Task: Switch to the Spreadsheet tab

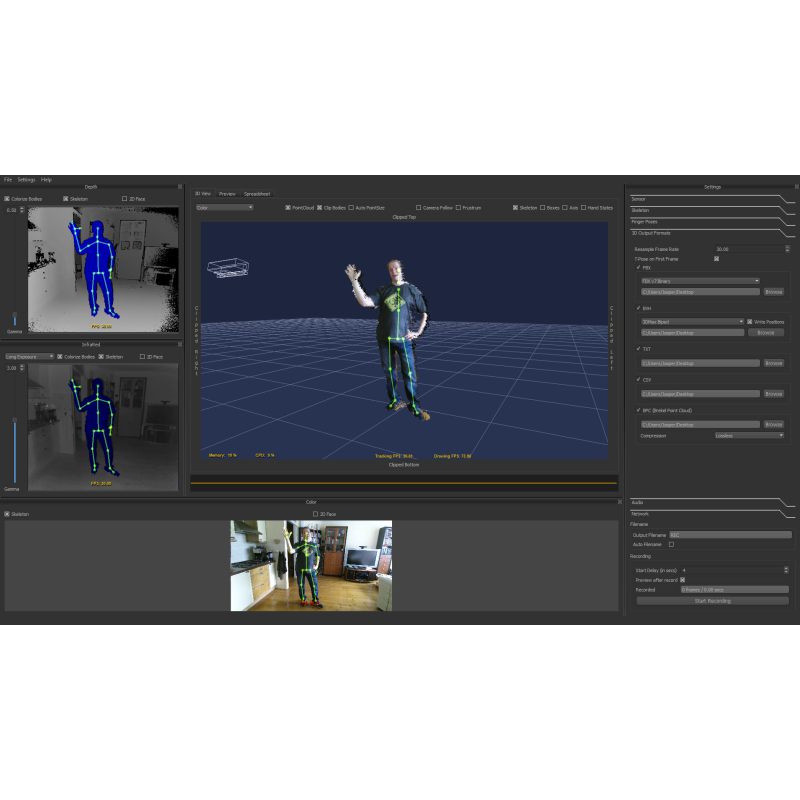Action: coord(257,193)
